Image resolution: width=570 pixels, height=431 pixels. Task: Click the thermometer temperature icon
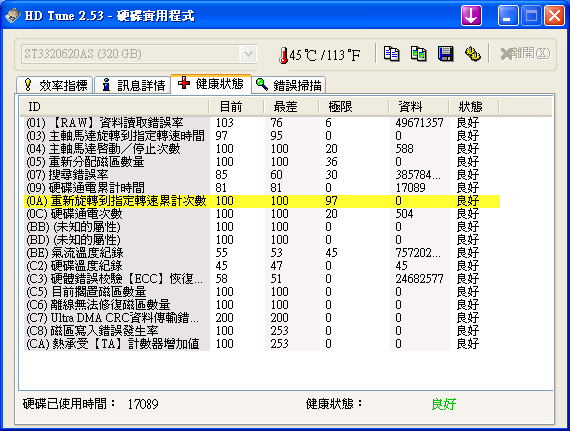click(x=284, y=55)
